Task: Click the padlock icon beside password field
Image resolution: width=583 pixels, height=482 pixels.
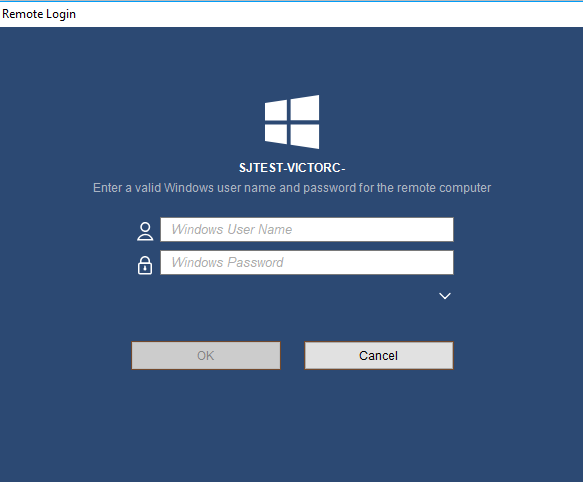Action: pyautogui.click(x=145, y=265)
